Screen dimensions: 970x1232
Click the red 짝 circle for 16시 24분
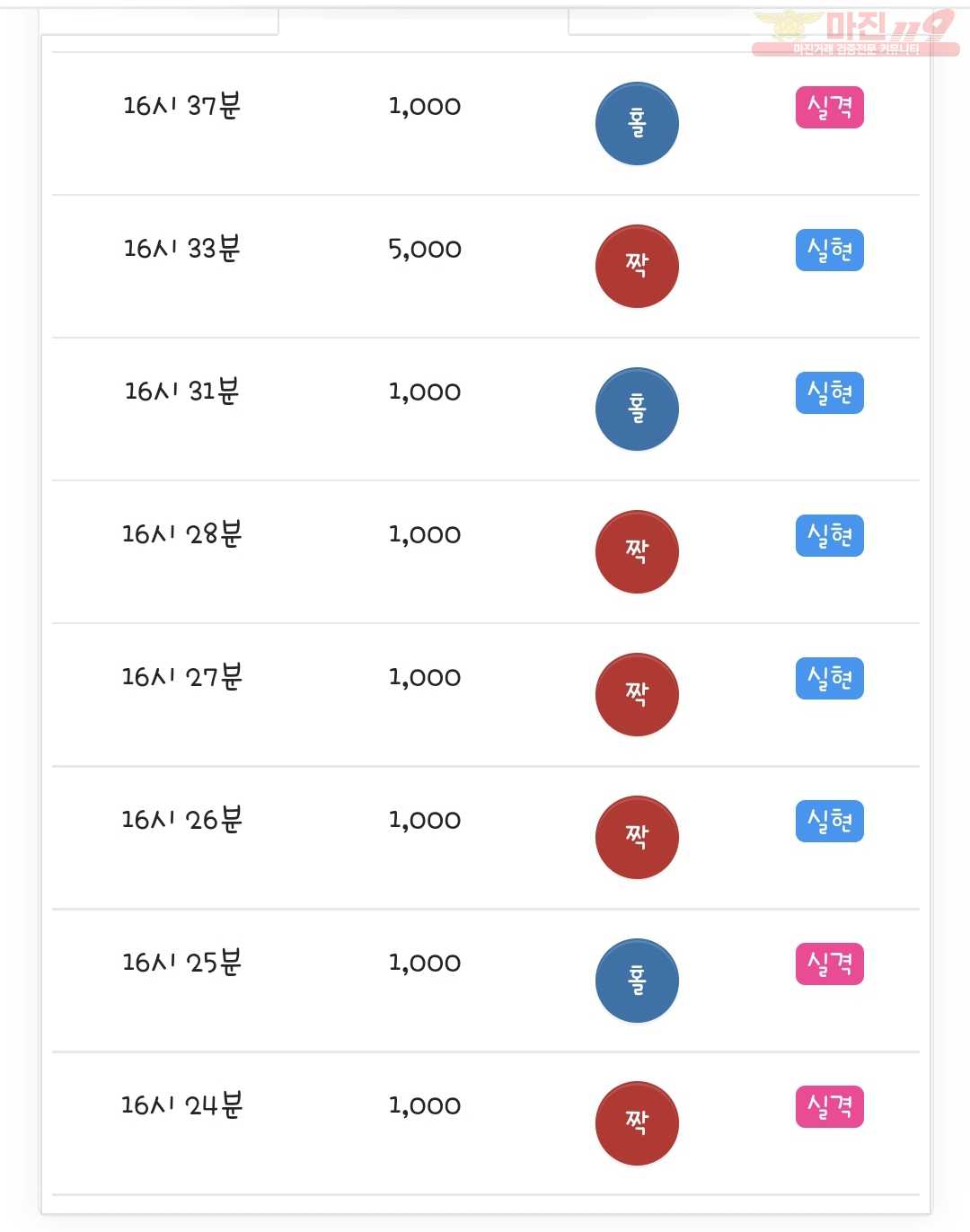(637, 1122)
